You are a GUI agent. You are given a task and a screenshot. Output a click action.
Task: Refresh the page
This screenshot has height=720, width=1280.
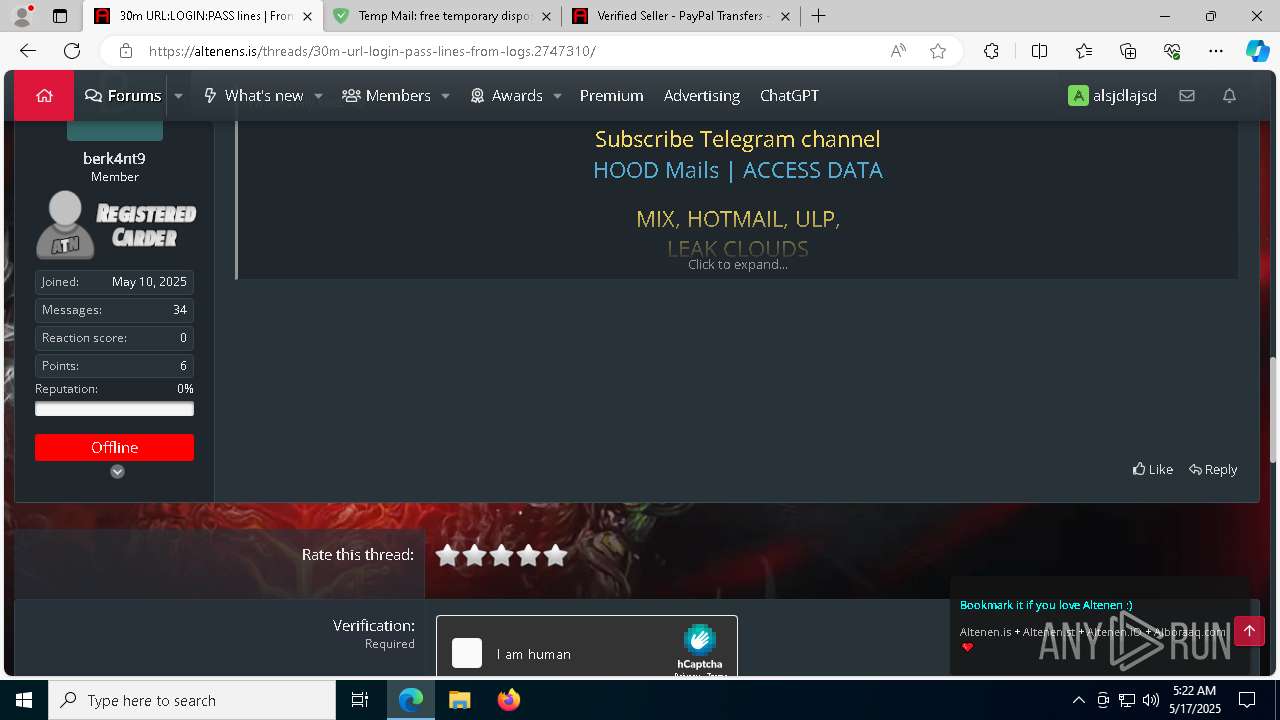pos(72,51)
